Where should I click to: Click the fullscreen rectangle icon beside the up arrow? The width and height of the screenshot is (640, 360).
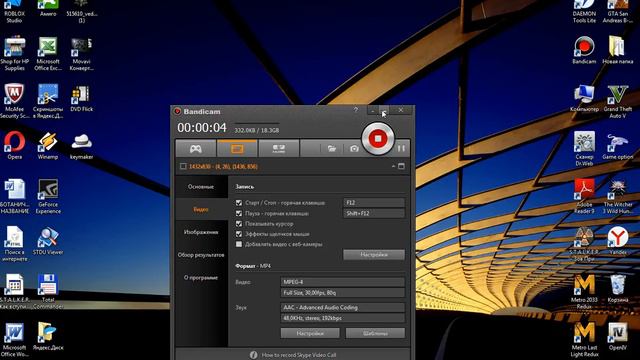[401, 166]
